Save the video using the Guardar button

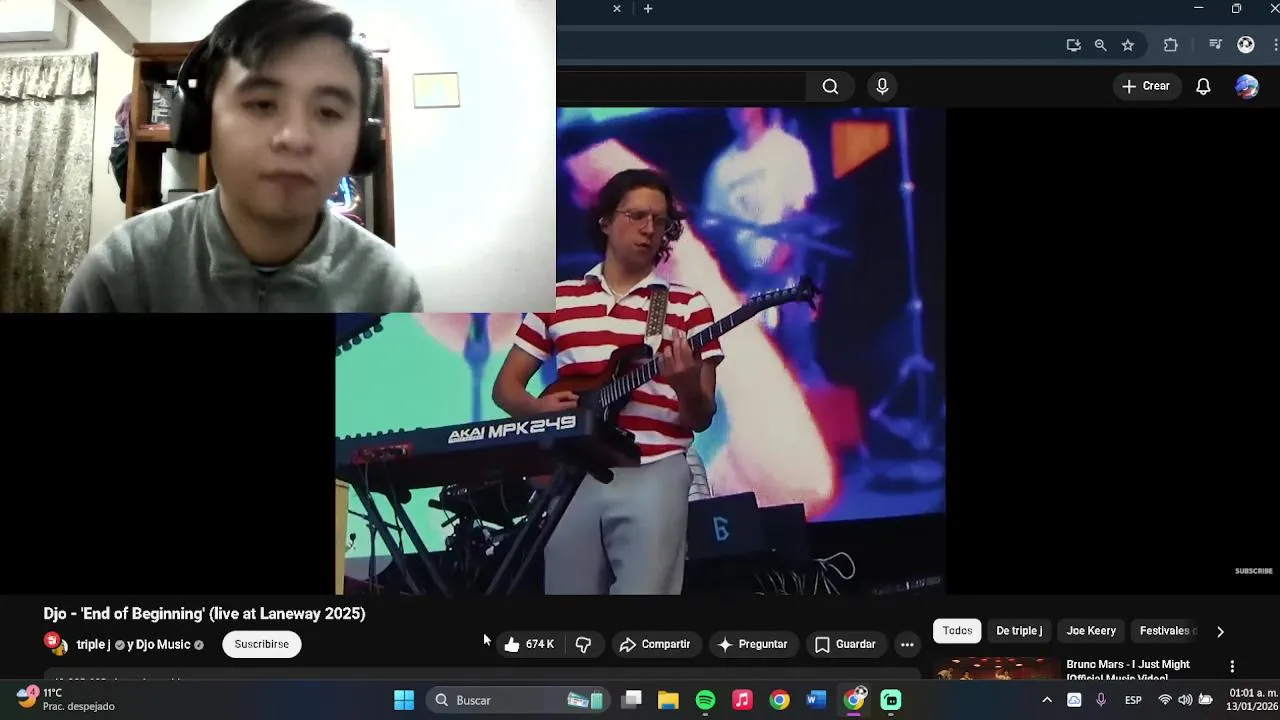pyautogui.click(x=845, y=645)
